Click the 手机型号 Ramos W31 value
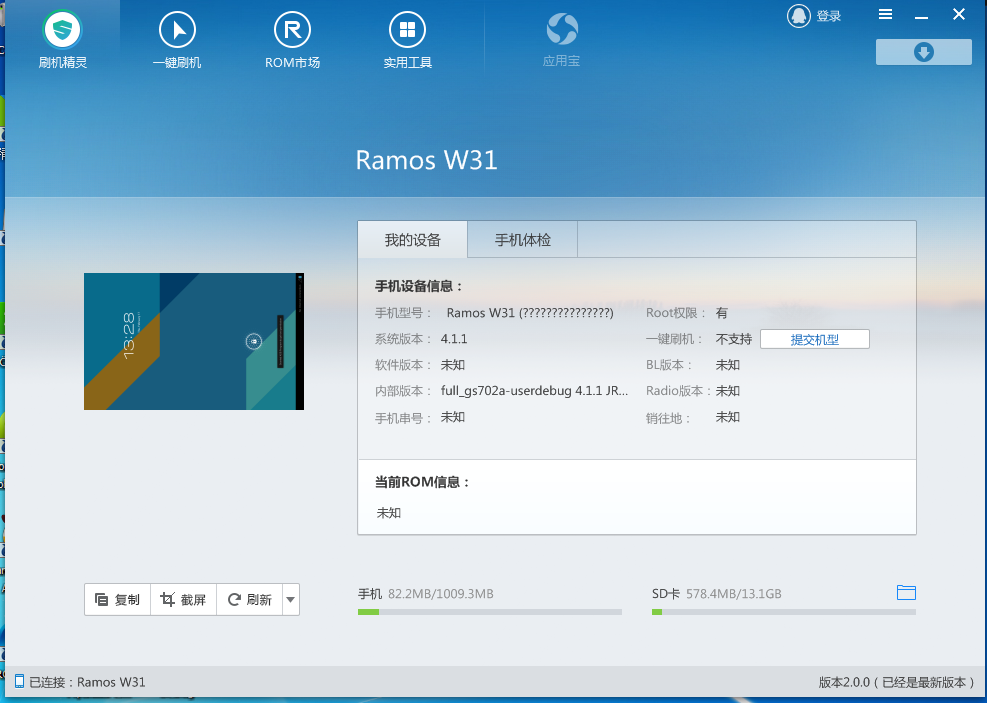 click(x=530, y=313)
